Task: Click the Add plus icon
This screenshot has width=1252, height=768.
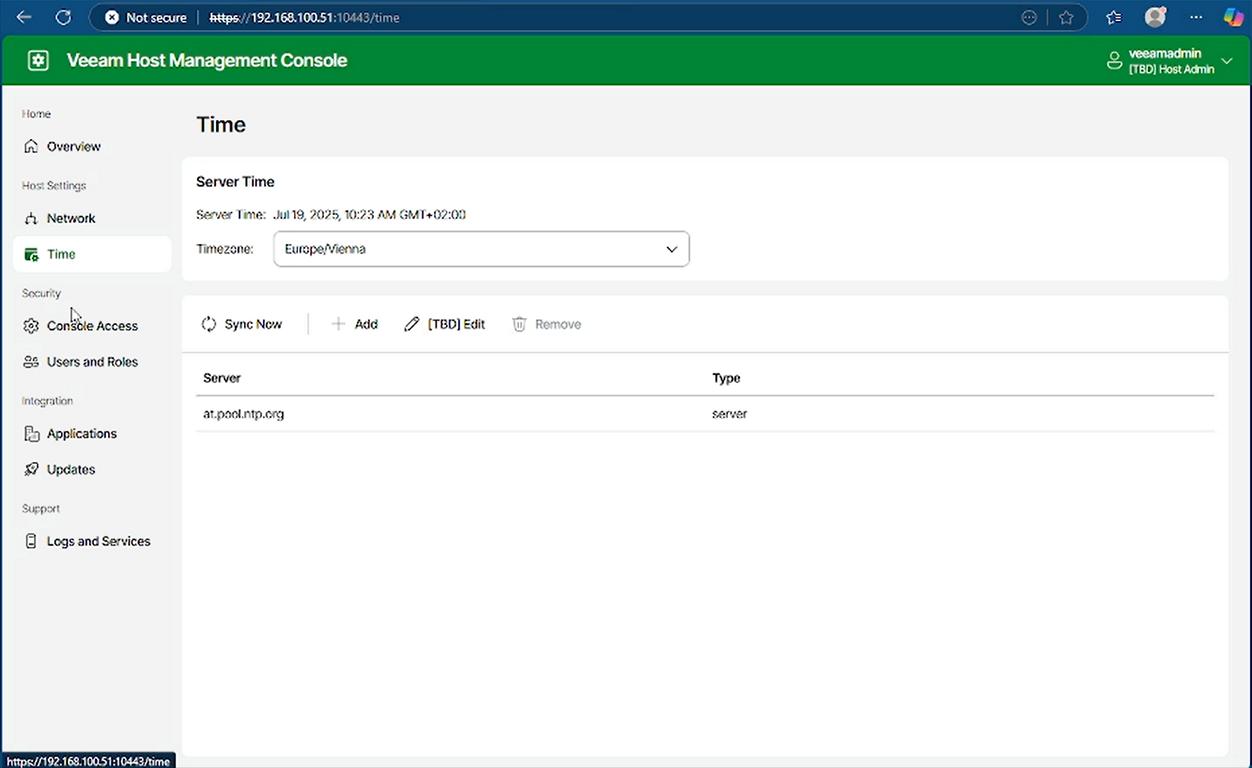Action: point(338,324)
